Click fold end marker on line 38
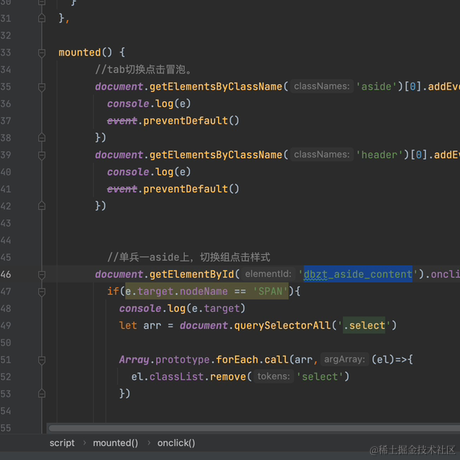 [42, 137]
